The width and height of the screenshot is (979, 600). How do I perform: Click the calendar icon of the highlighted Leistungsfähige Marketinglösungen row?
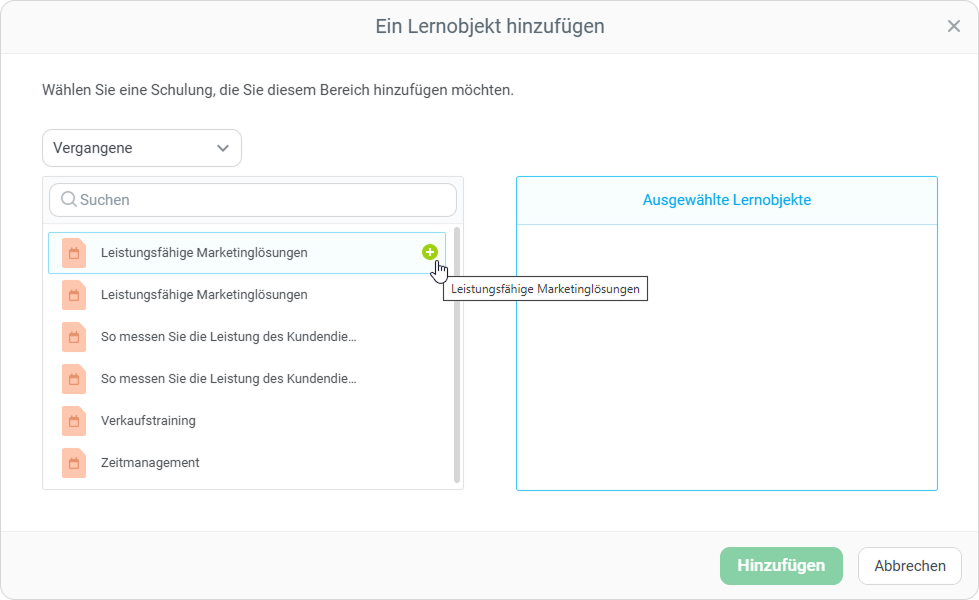pyautogui.click(x=74, y=253)
